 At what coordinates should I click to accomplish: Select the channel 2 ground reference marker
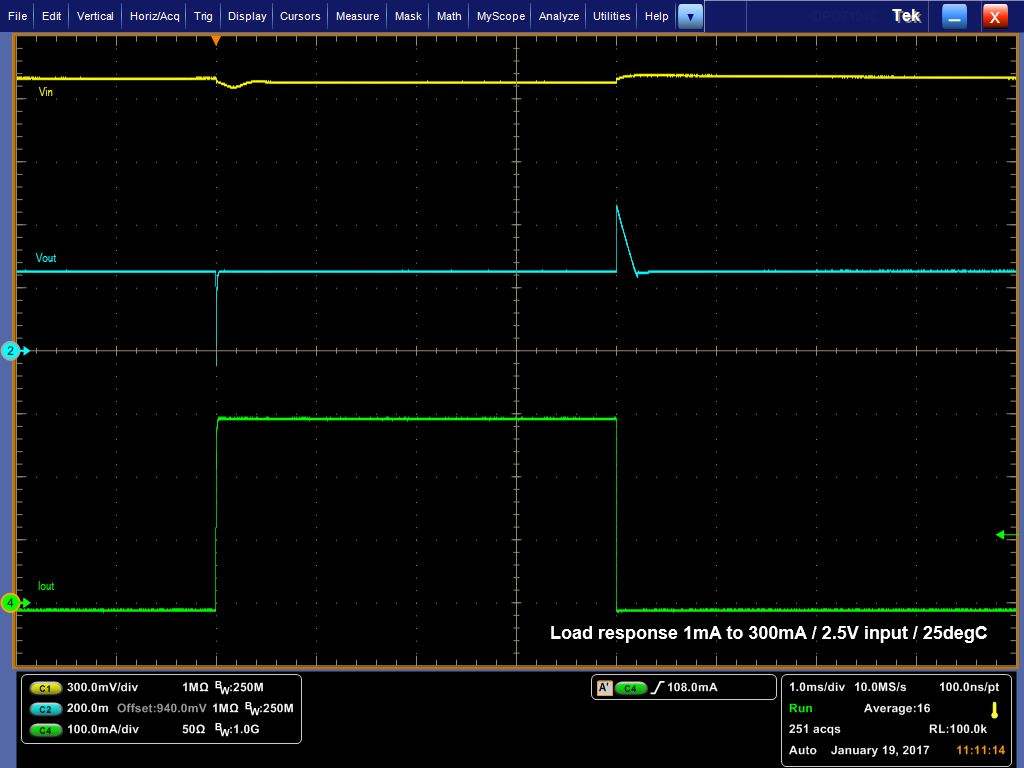coord(12,351)
